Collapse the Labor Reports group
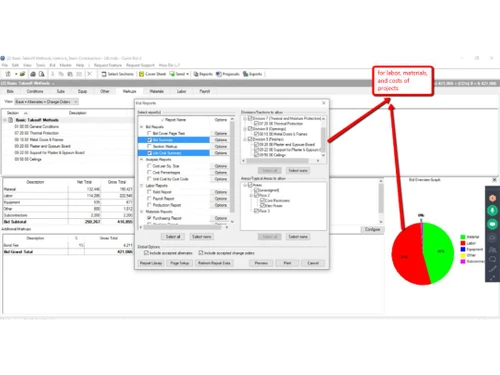The width and height of the screenshot is (500, 375). 142,185
